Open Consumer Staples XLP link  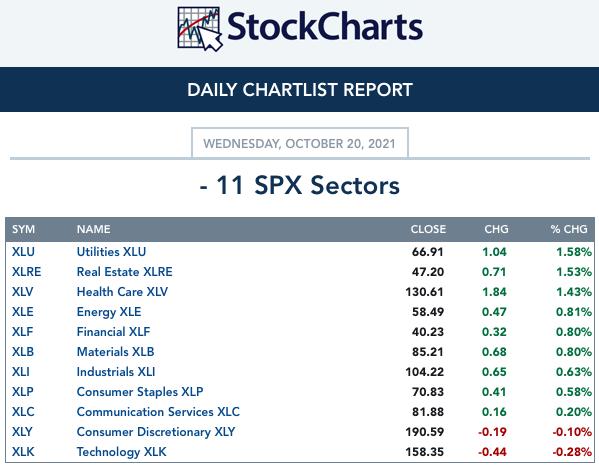coord(140,392)
